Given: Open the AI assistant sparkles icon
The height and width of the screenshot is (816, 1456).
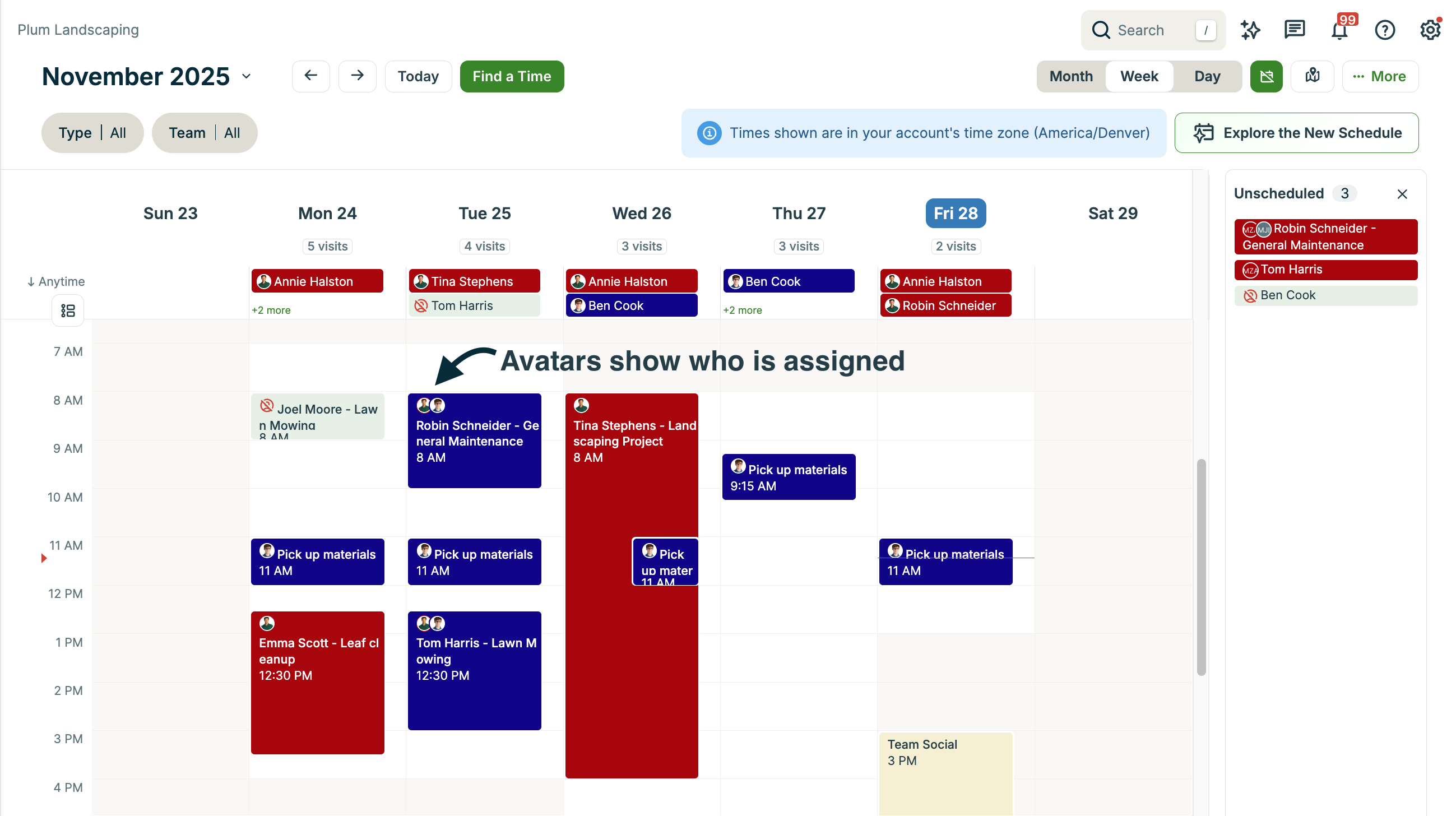Looking at the screenshot, I should point(1250,30).
